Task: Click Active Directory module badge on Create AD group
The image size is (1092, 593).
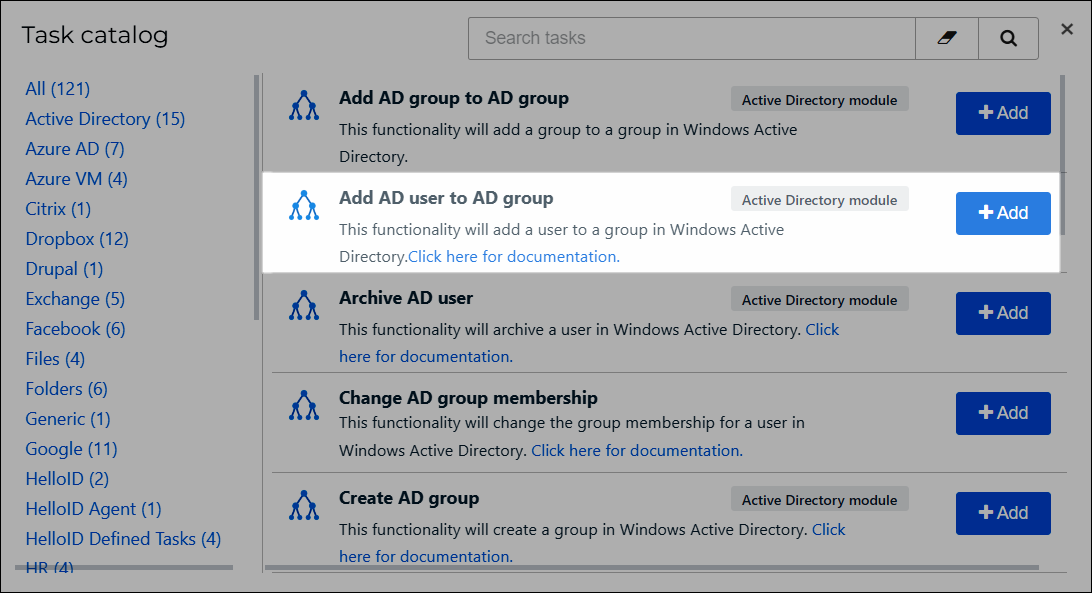Action: [x=820, y=500]
